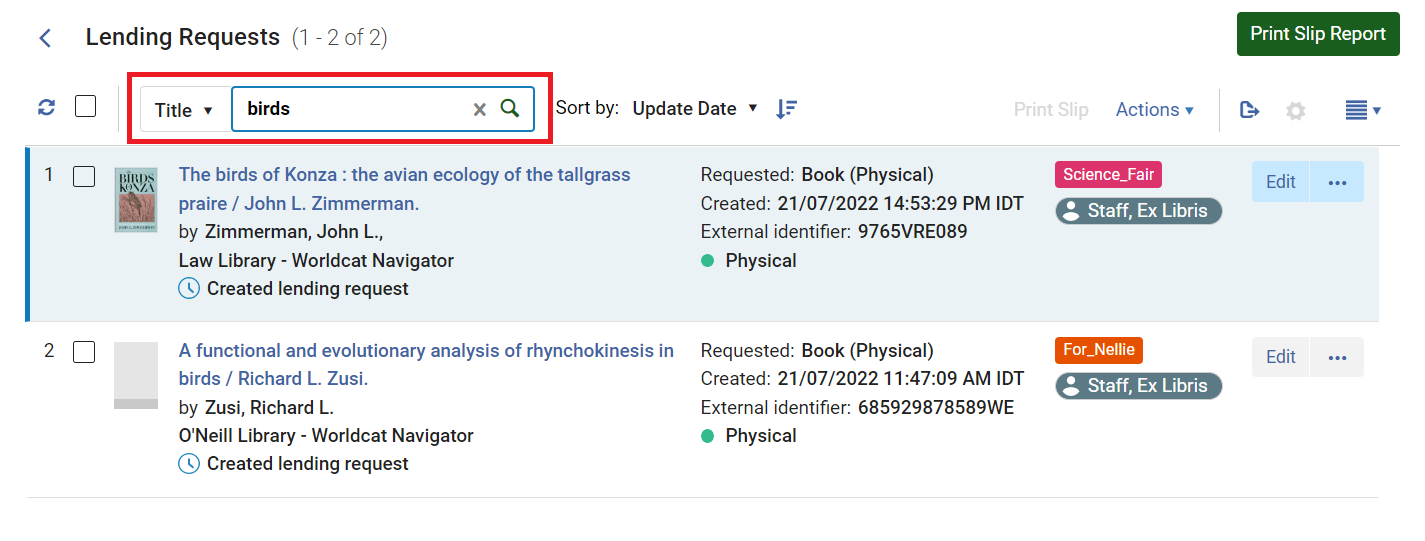Open the list settings gear icon
The height and width of the screenshot is (541, 1425).
(1296, 110)
